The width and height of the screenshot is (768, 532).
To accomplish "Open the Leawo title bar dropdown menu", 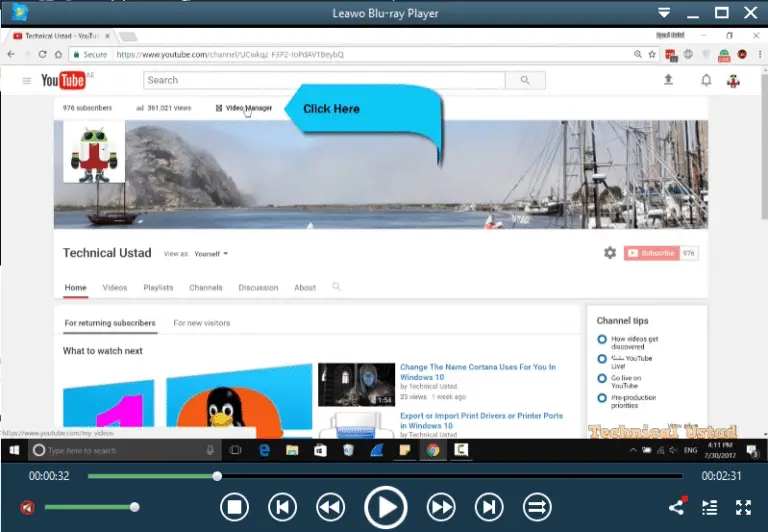I will pos(664,13).
